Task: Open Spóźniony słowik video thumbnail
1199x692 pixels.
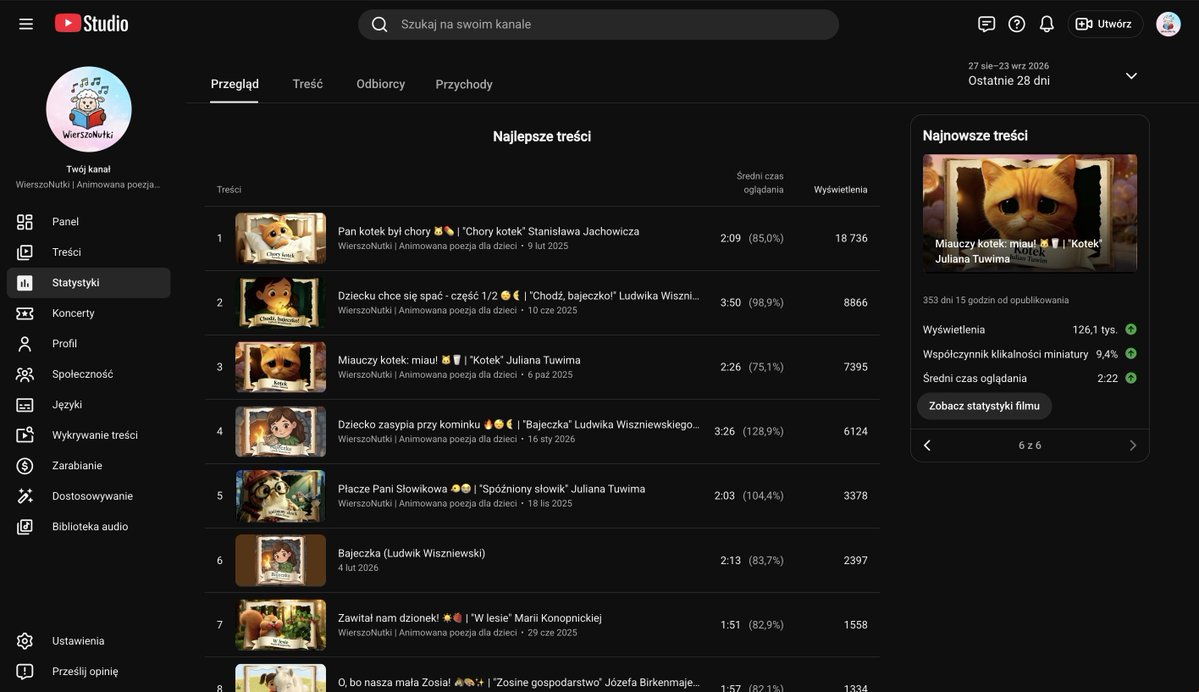Action: click(281, 496)
